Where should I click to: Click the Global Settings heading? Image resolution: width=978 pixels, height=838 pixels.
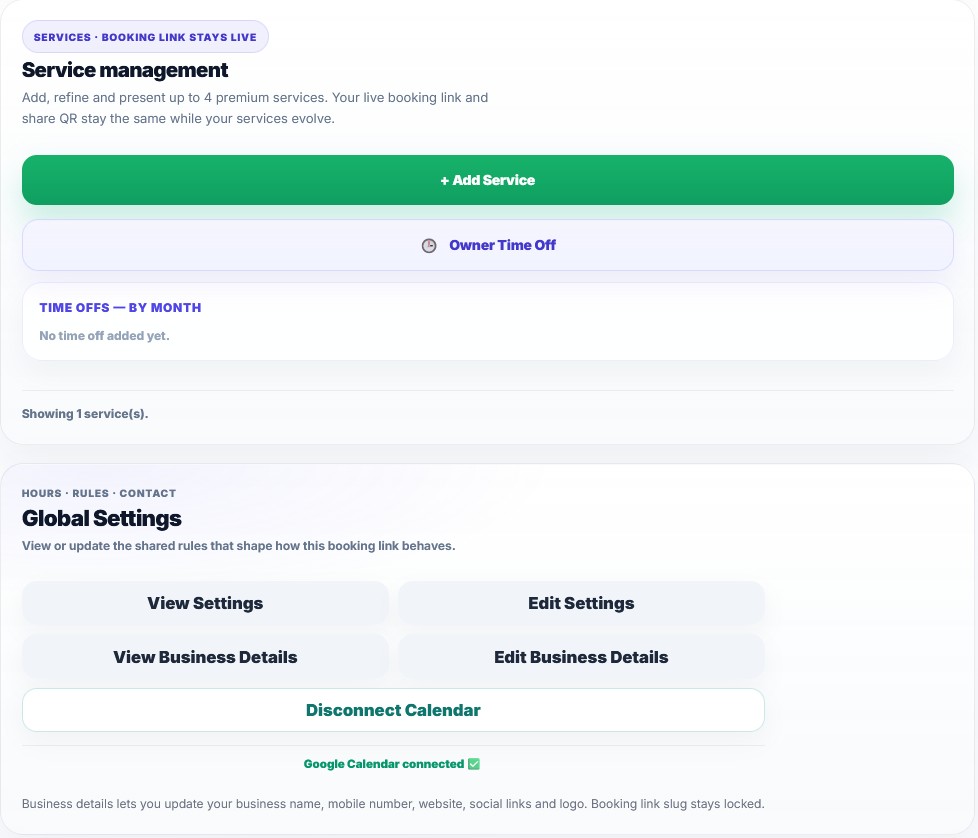coord(102,518)
